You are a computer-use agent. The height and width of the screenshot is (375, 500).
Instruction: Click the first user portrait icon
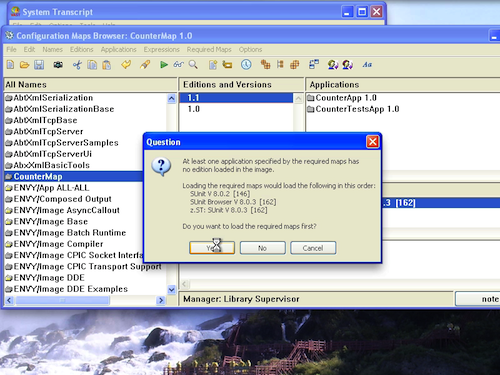click(x=333, y=64)
